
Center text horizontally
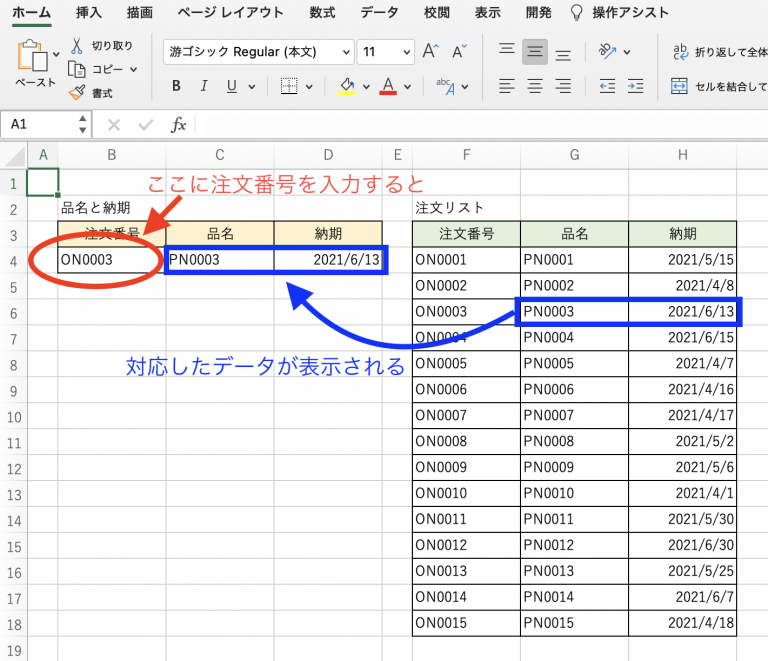pos(535,87)
